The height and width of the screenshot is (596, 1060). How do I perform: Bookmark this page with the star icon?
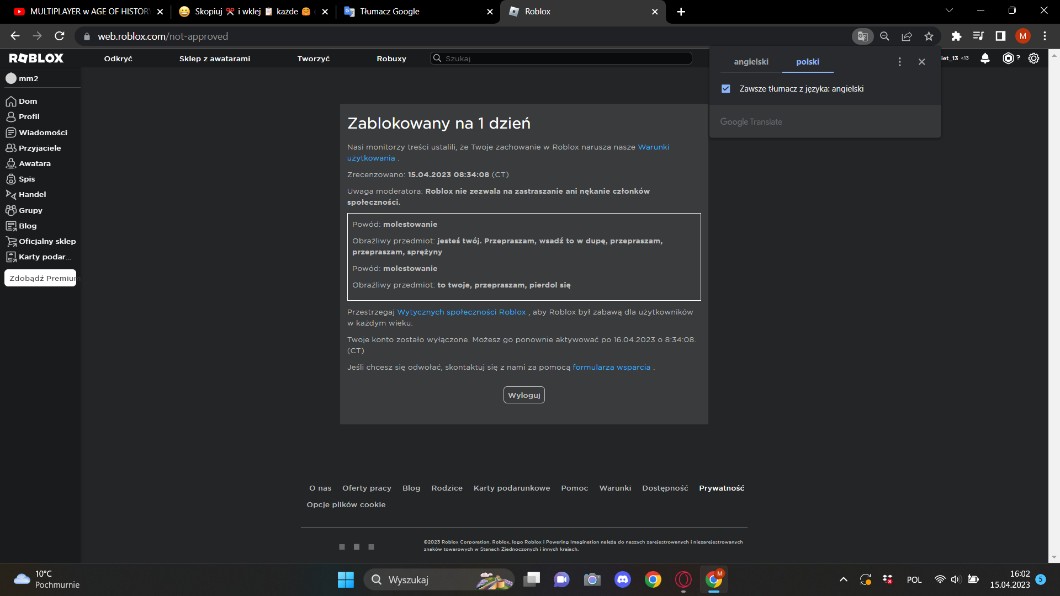[929, 36]
